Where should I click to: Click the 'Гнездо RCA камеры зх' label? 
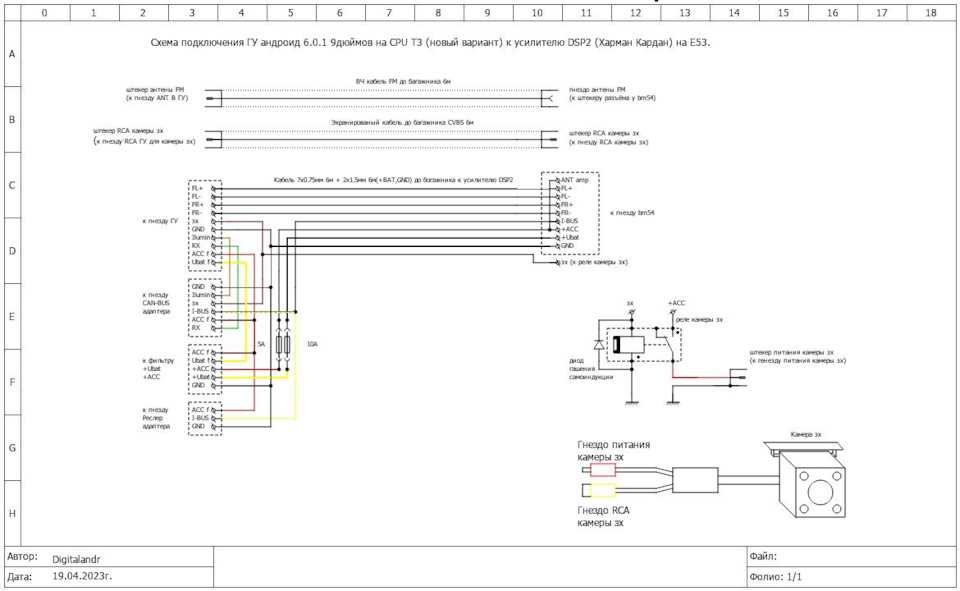[x=603, y=516]
